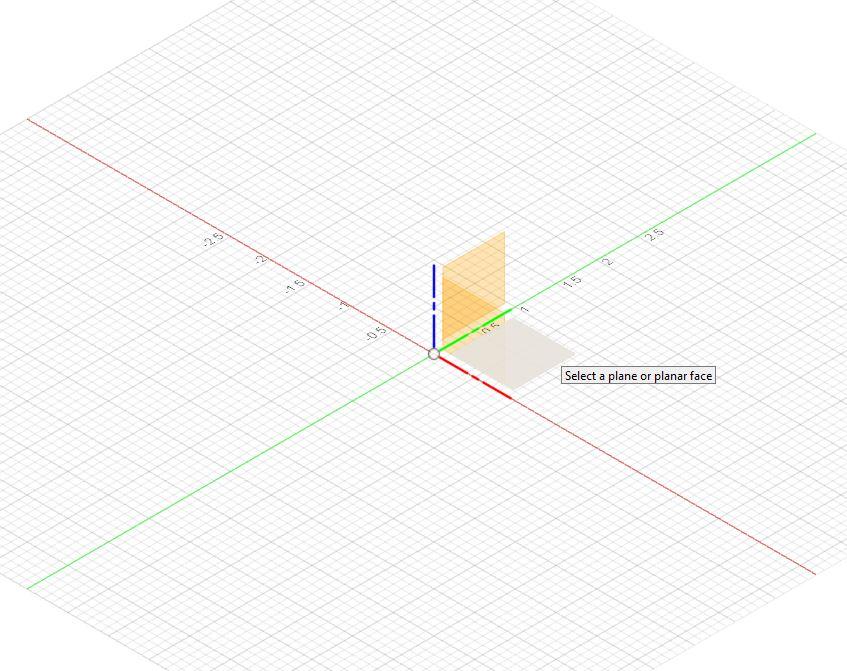Screen dimensions: 847x671
Task: Click the blue vertical Z axis
Action: [434, 306]
